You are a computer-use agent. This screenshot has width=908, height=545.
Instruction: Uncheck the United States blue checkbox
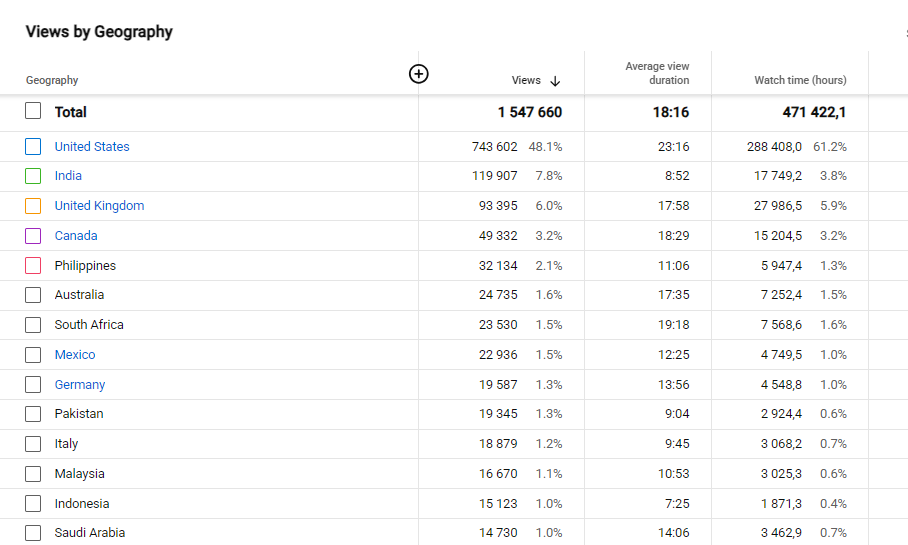33,147
